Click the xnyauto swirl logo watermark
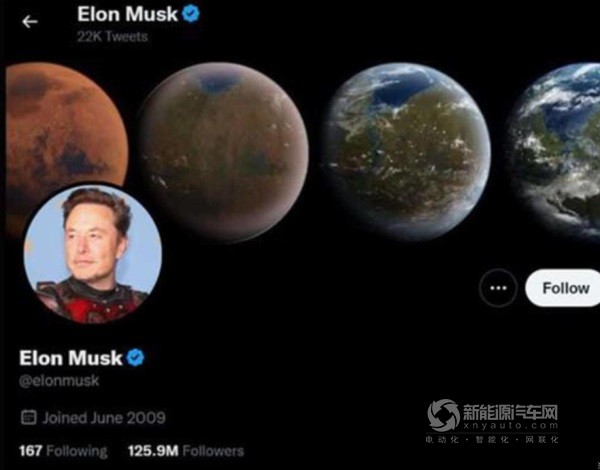Screen dimensions: 600x470 point(443,416)
